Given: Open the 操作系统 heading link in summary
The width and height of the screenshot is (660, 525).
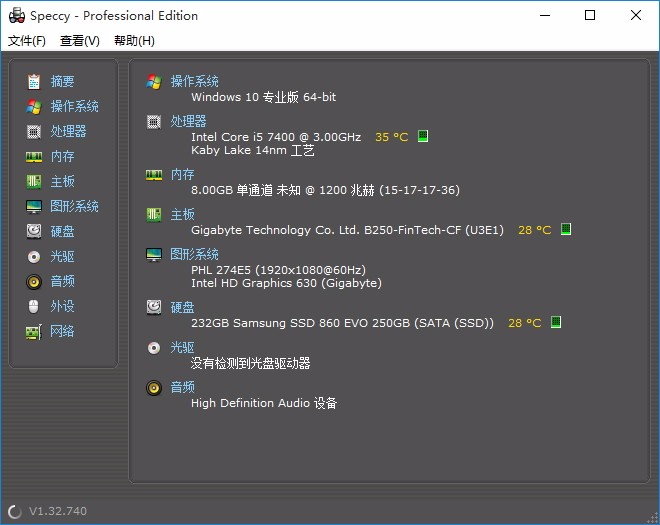Looking at the screenshot, I should [194, 81].
